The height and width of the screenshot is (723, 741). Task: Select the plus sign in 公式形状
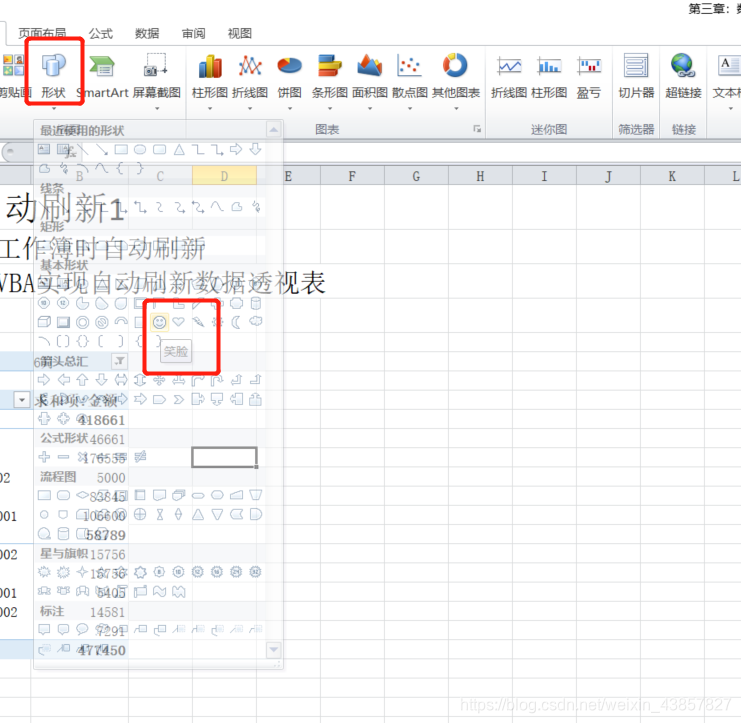click(44, 457)
